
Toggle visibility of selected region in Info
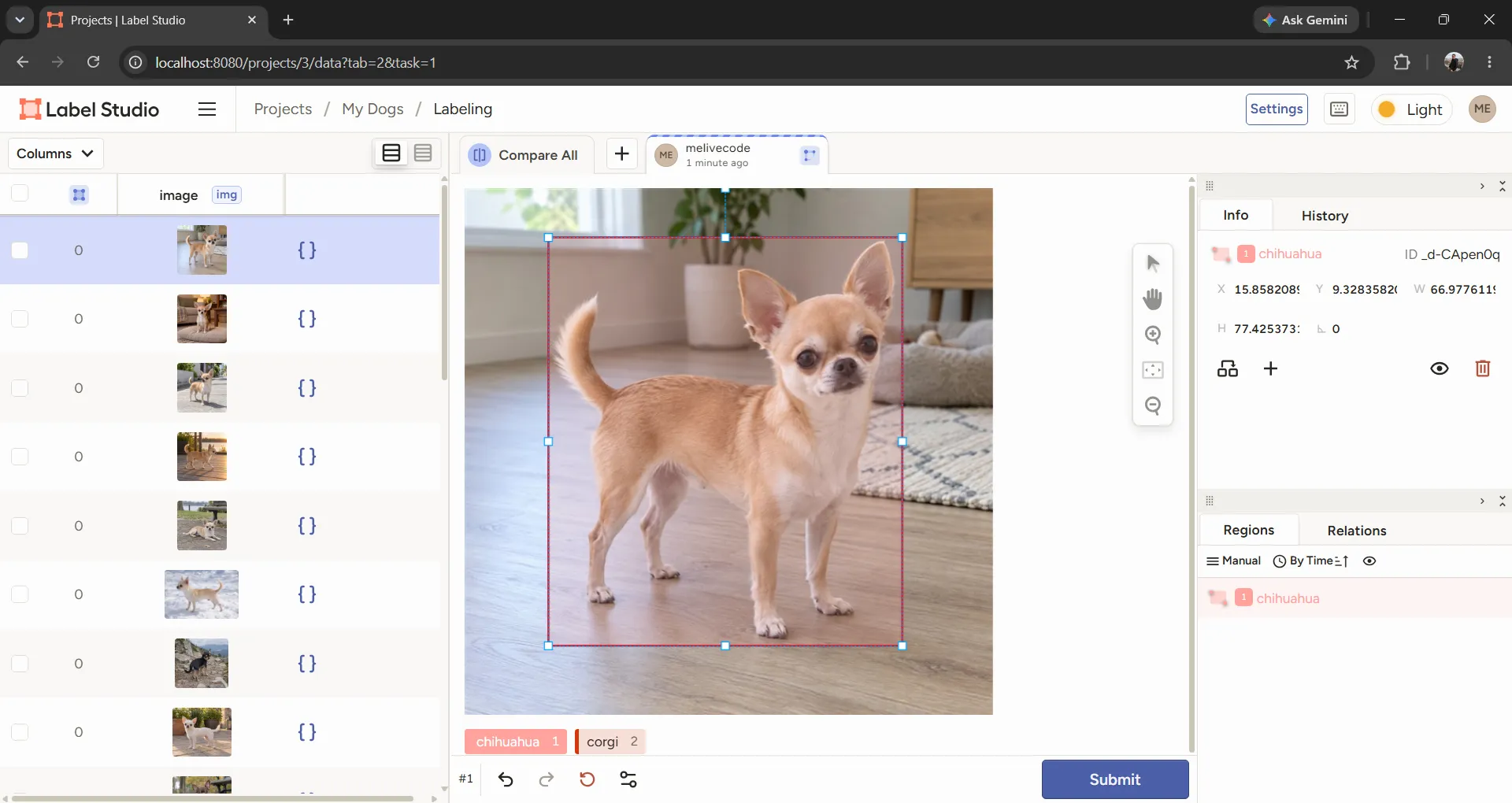pyautogui.click(x=1439, y=368)
